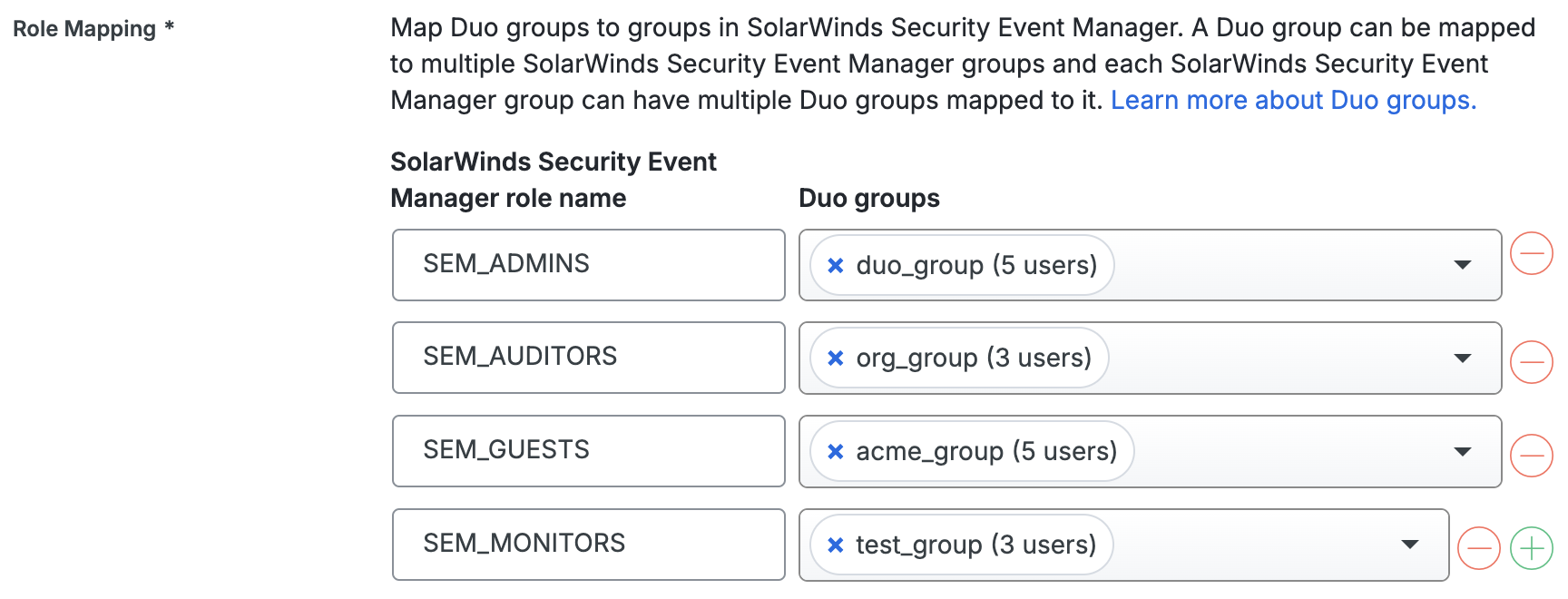Click the SEM_MONITORS role name field
This screenshot has height=599, width=1568.
(588, 544)
